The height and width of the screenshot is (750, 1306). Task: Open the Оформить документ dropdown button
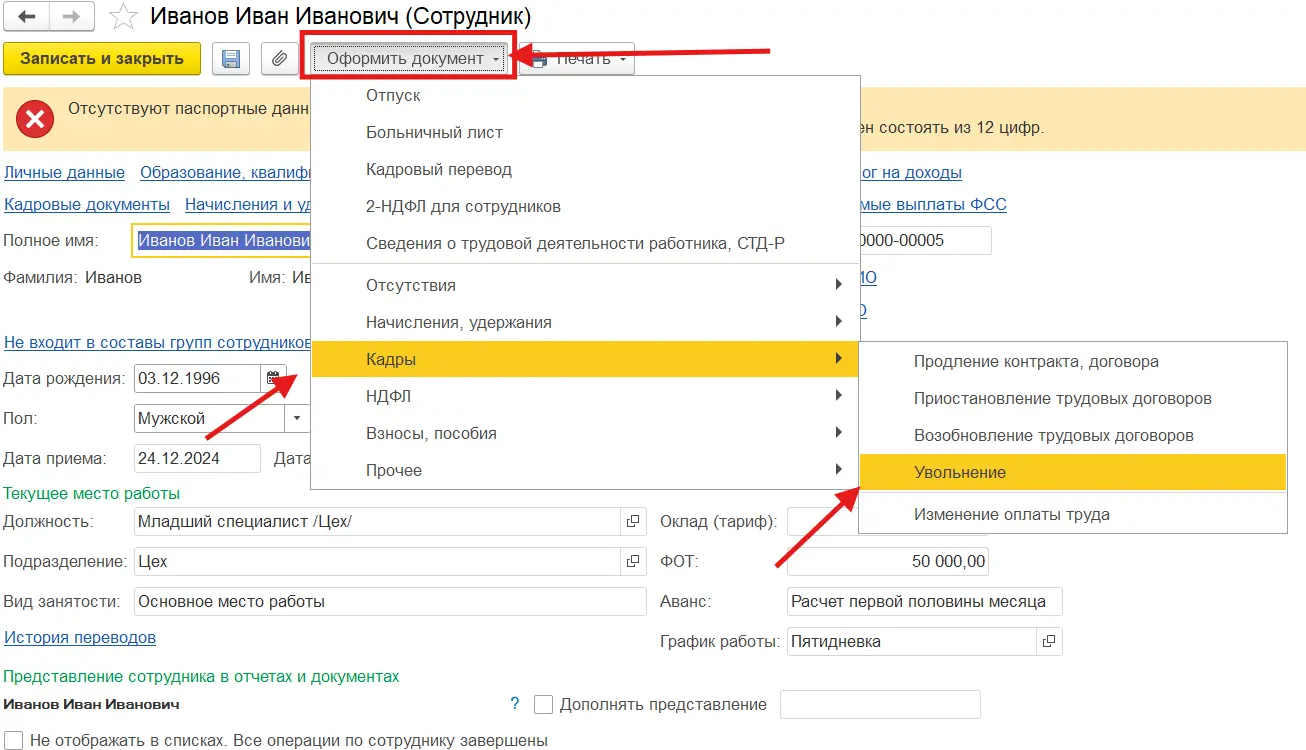click(412, 59)
